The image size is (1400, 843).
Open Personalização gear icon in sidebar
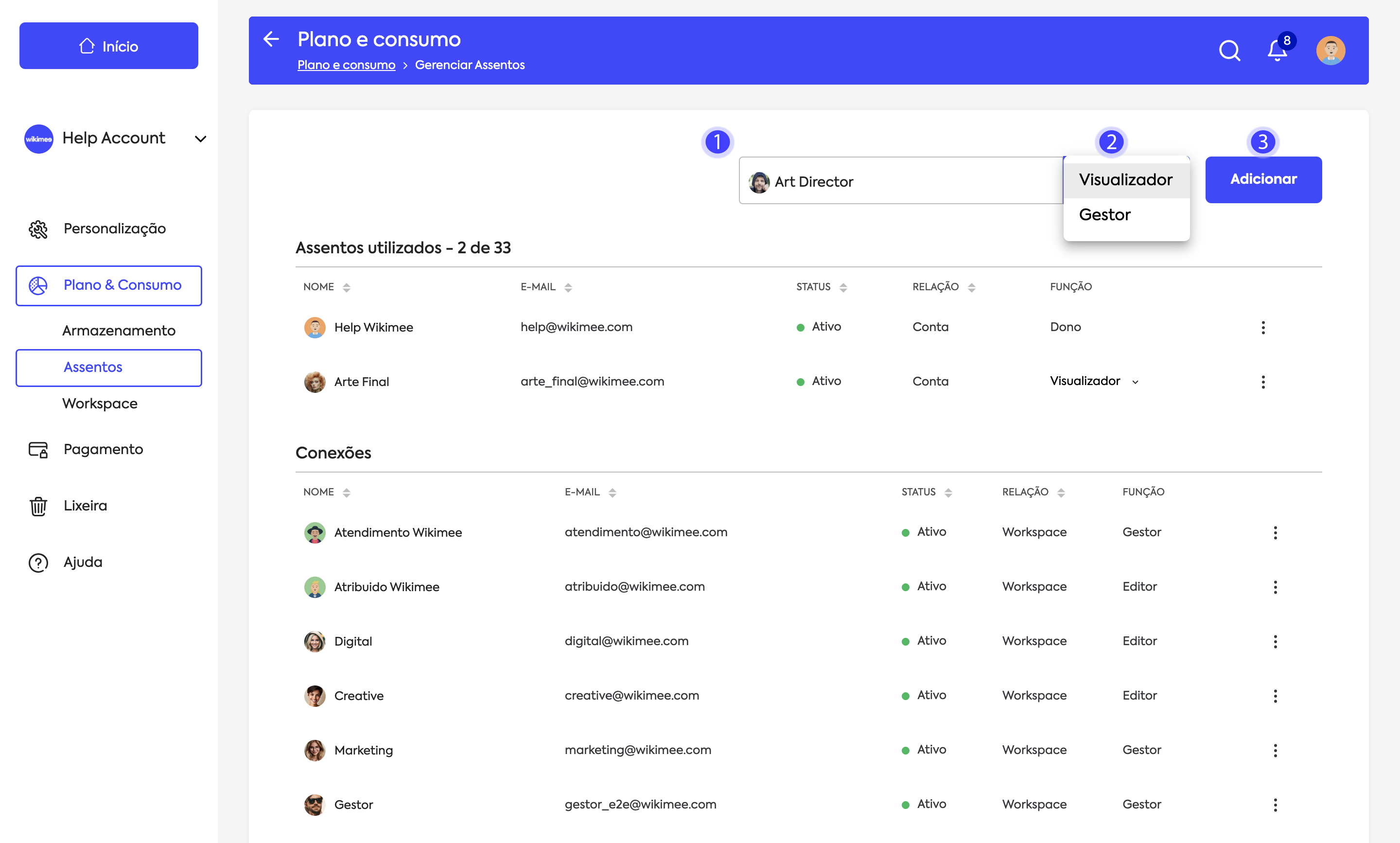coord(38,229)
